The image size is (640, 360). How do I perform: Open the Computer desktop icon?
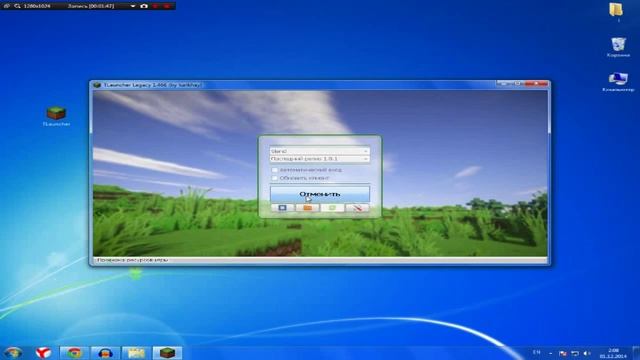[618, 82]
